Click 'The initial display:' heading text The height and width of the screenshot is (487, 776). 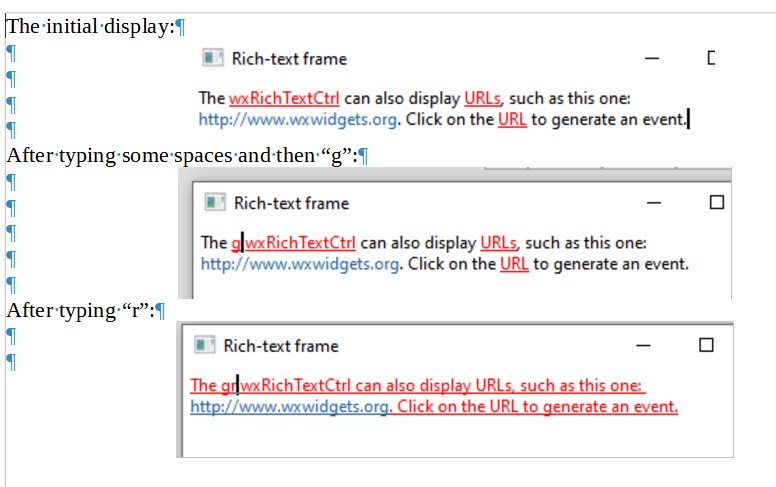91,26
